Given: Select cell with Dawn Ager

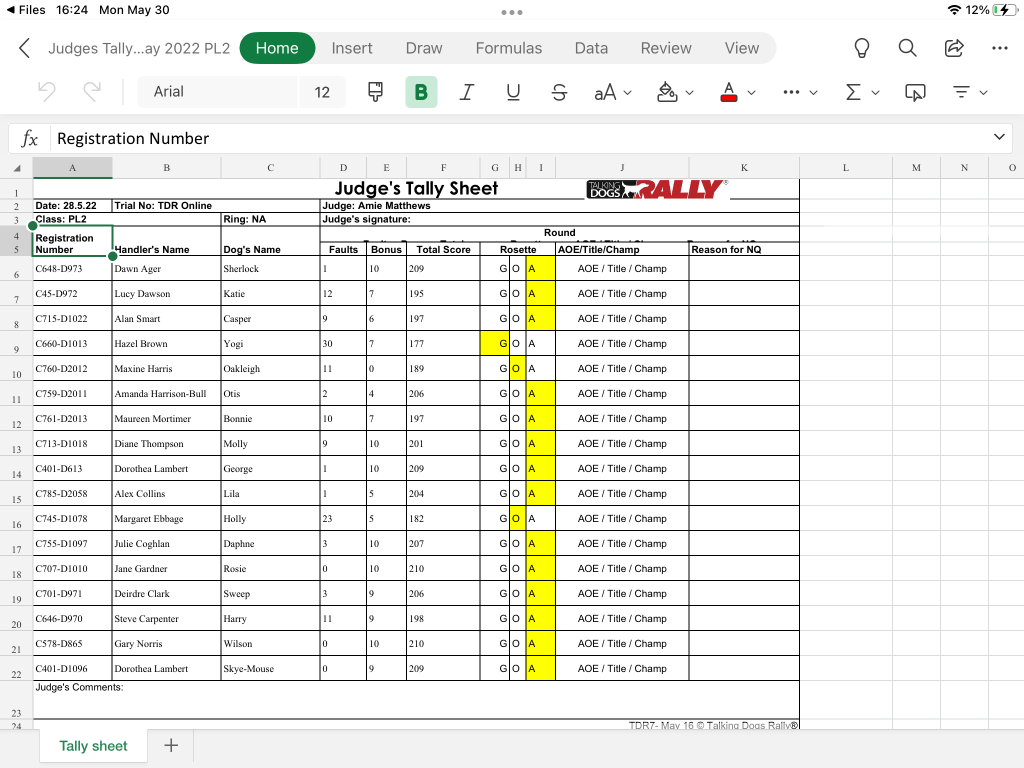Looking at the screenshot, I should point(167,268).
